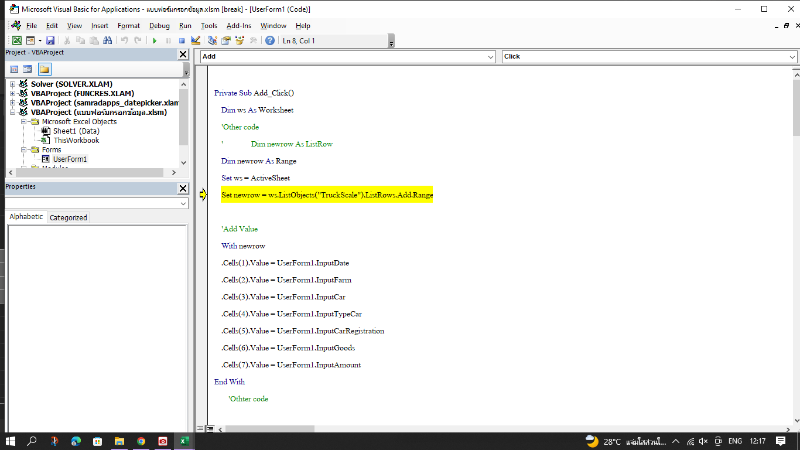Open the Find binoculars icon

[108, 41]
